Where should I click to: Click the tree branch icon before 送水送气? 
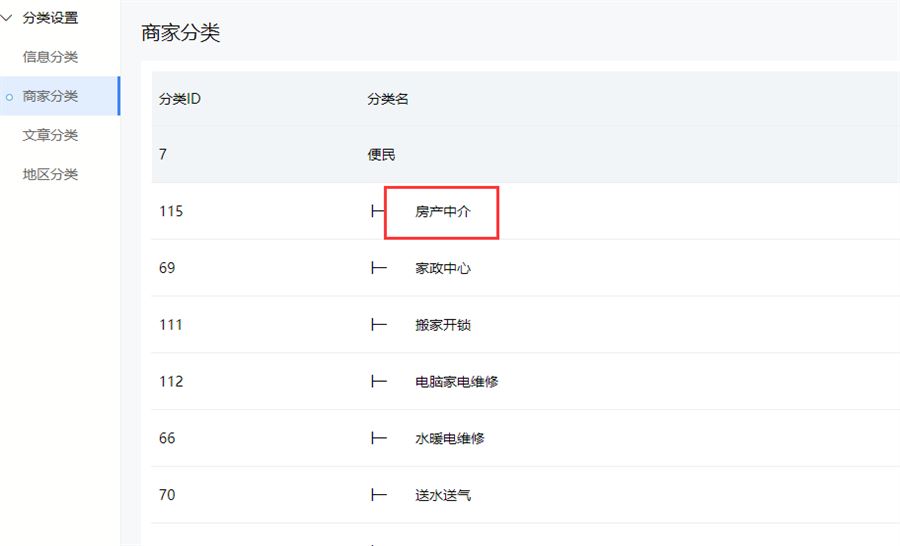point(378,495)
